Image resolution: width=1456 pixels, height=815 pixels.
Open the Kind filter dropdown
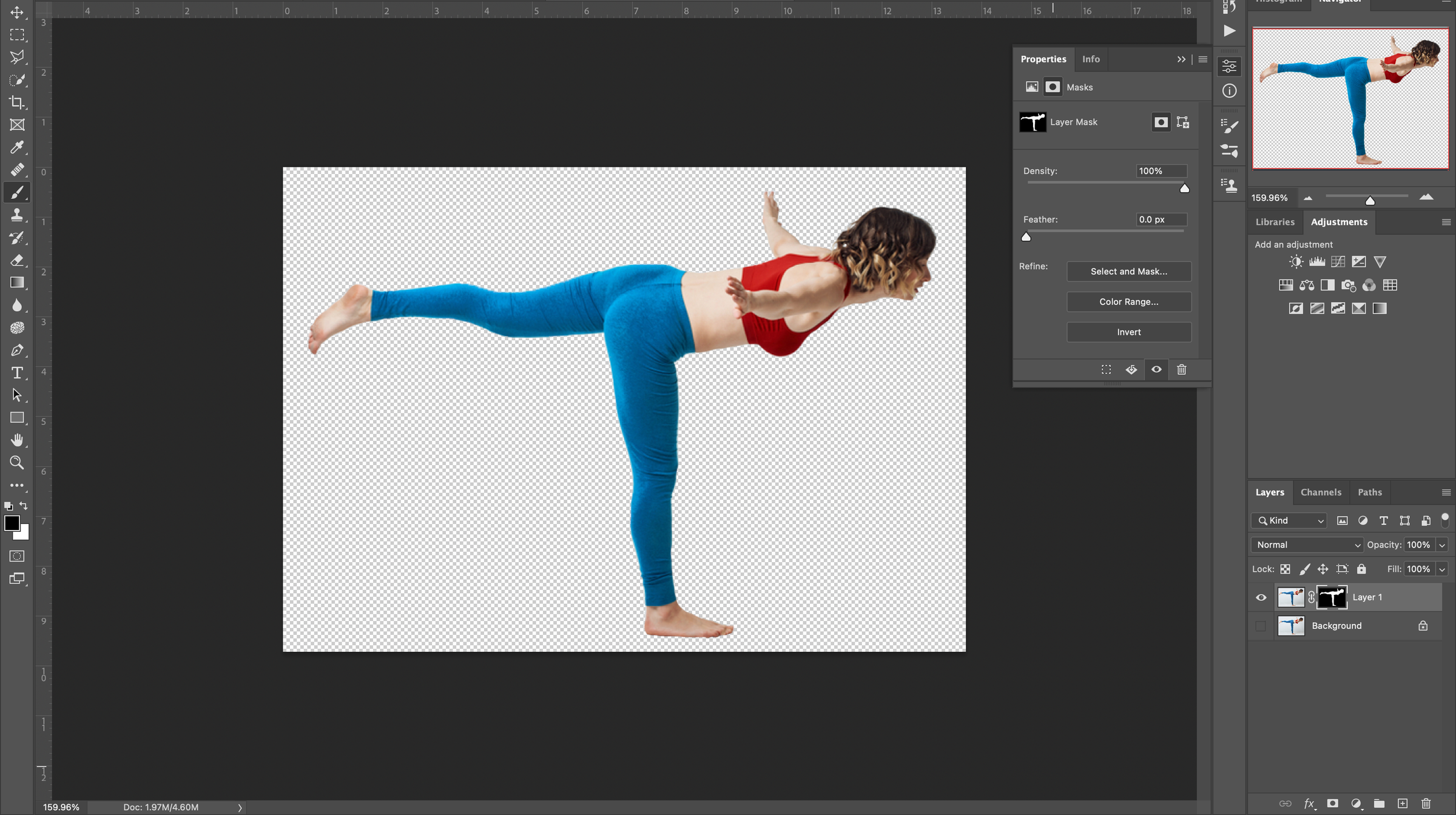[x=1288, y=520]
